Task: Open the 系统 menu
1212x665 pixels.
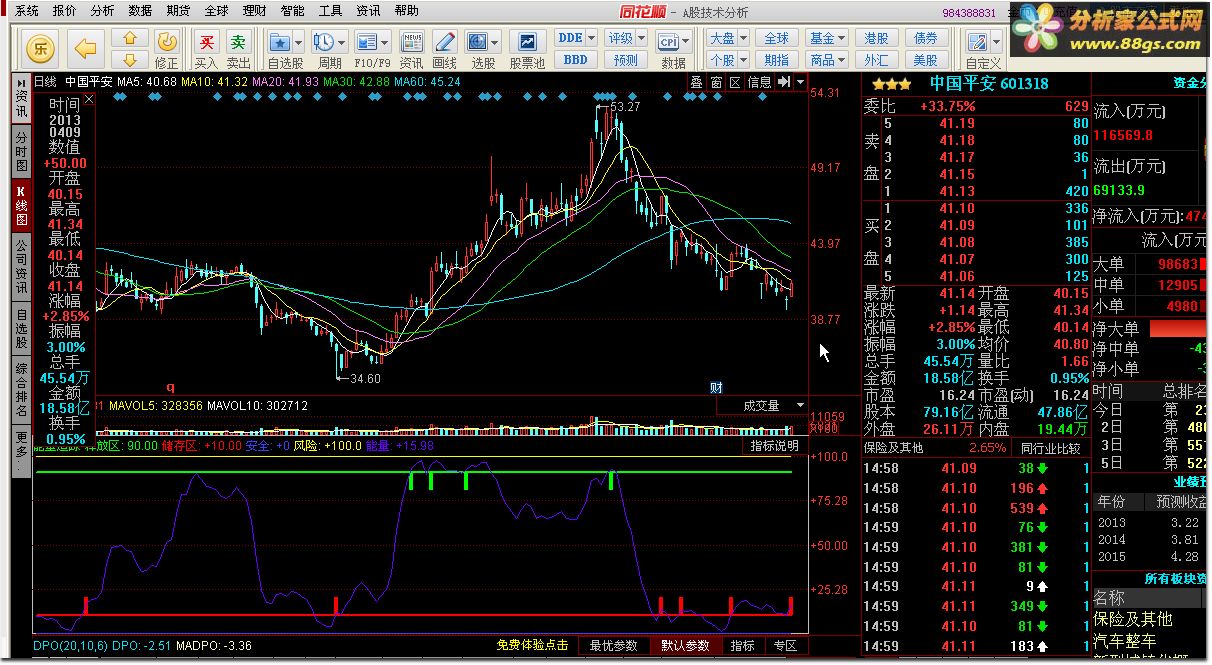Action: 27,11
